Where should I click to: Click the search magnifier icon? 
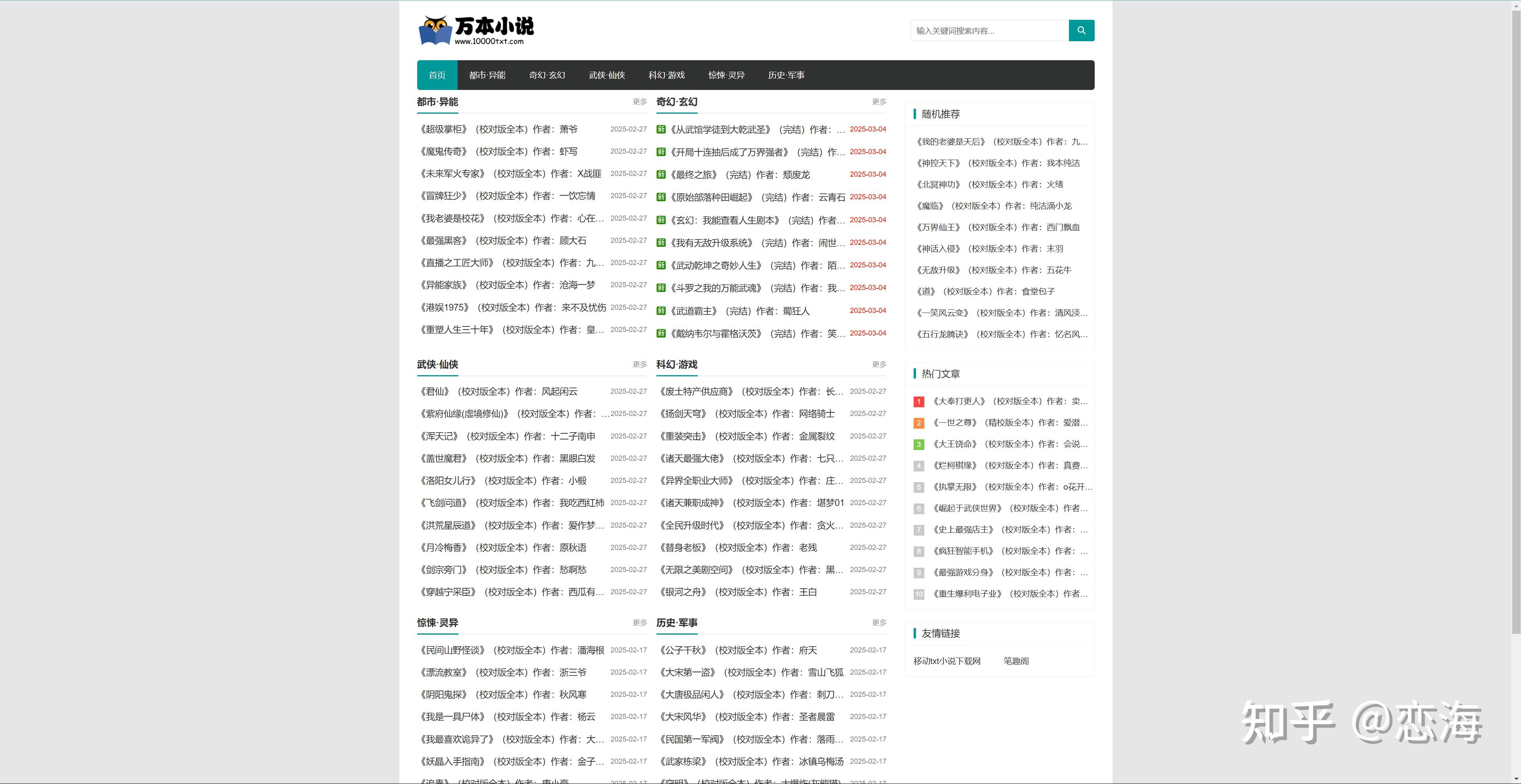click(x=1081, y=30)
